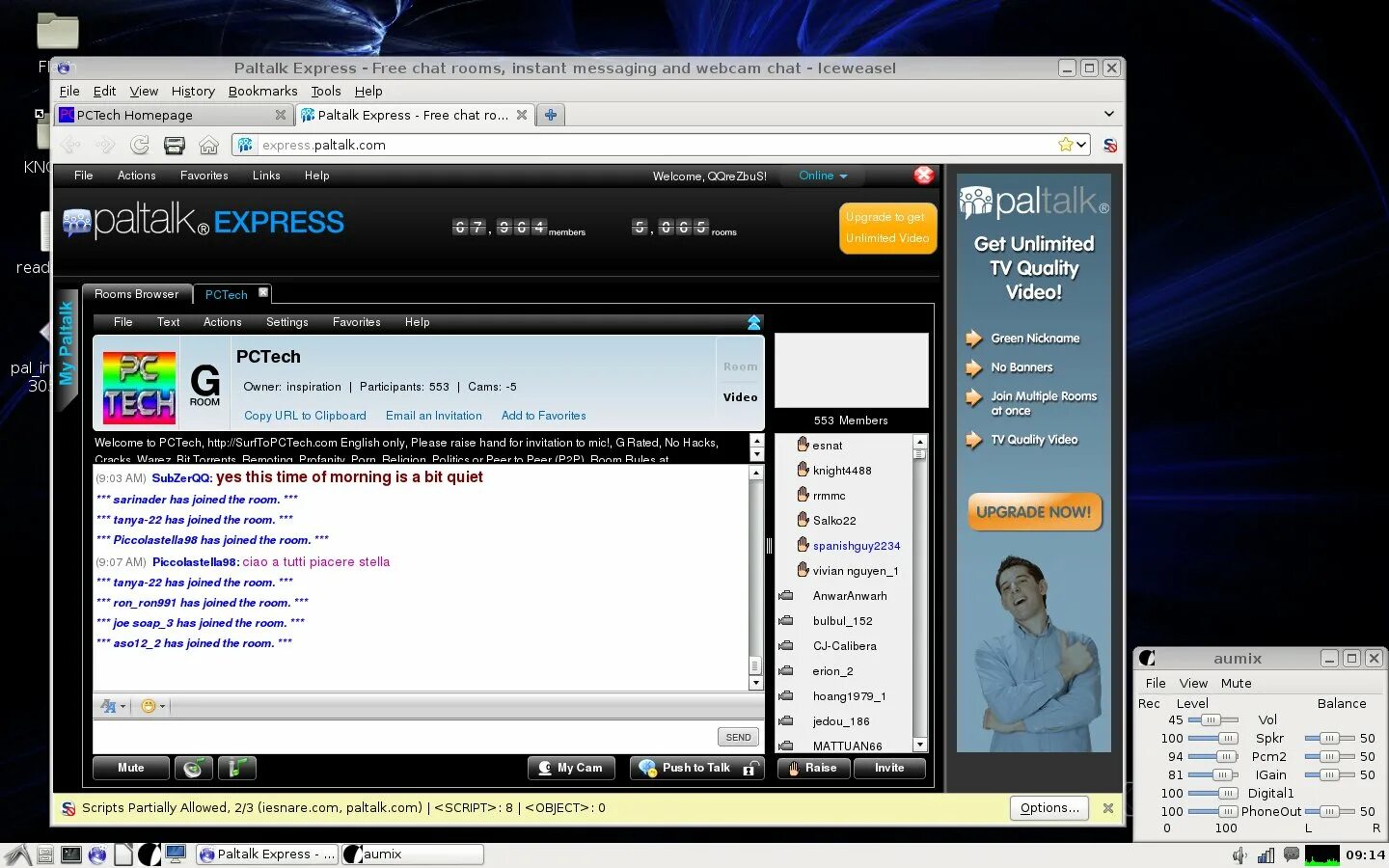
Task: Open terminal icon in bottom panel
Action: [x=71, y=854]
